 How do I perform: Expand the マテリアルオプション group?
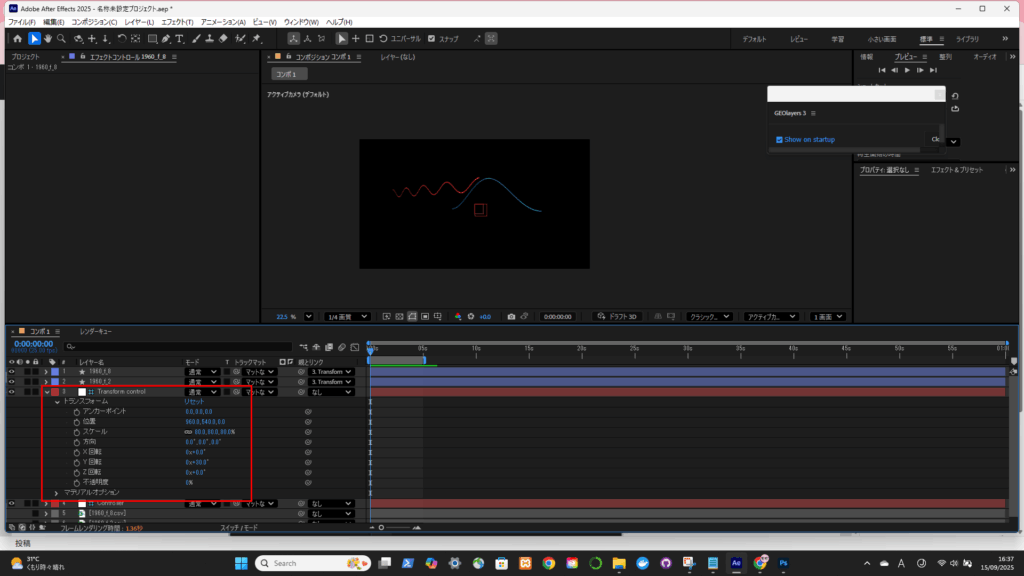[x=56, y=493]
